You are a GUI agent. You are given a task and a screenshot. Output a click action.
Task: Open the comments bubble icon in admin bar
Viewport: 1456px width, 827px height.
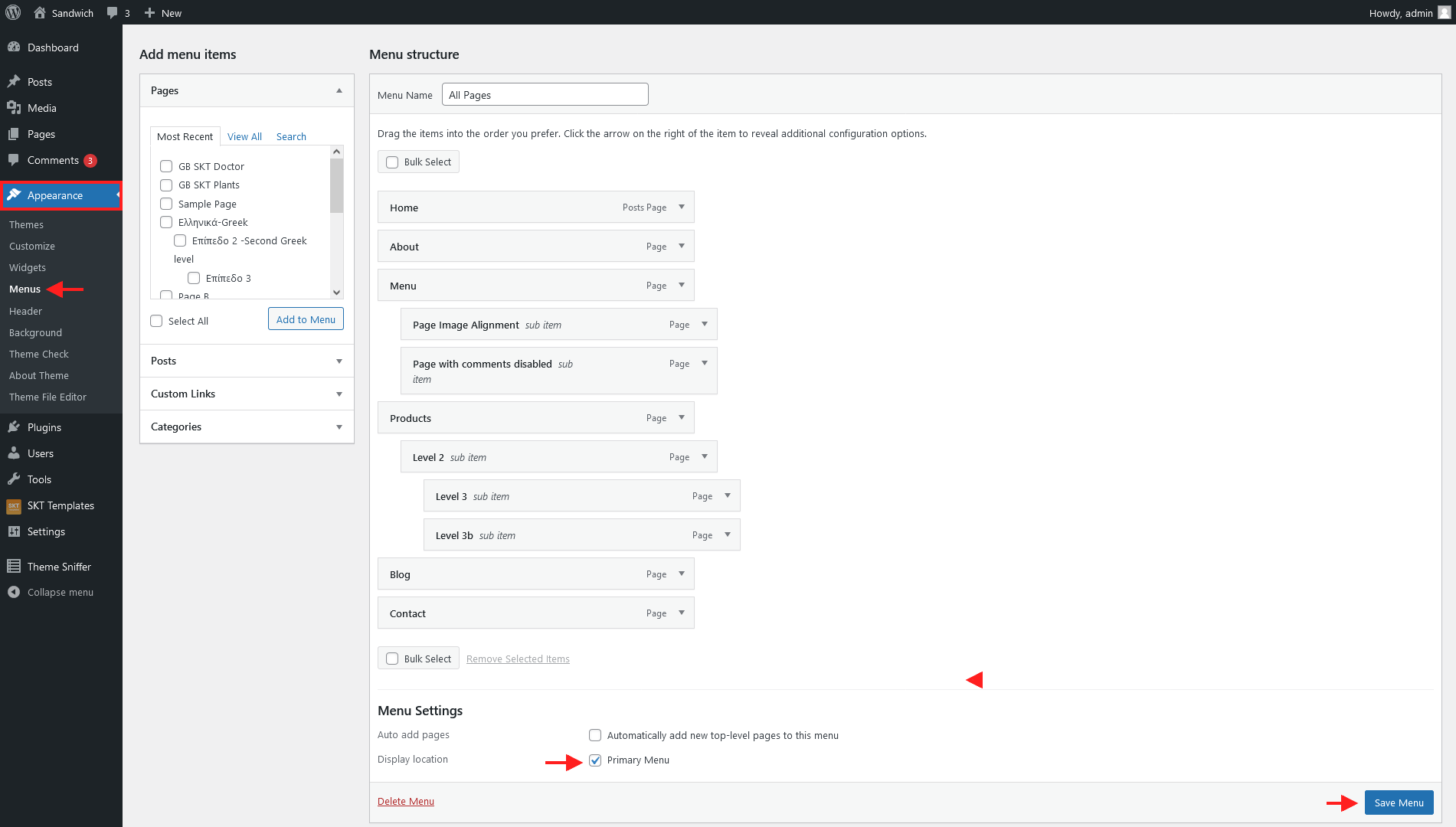point(113,13)
